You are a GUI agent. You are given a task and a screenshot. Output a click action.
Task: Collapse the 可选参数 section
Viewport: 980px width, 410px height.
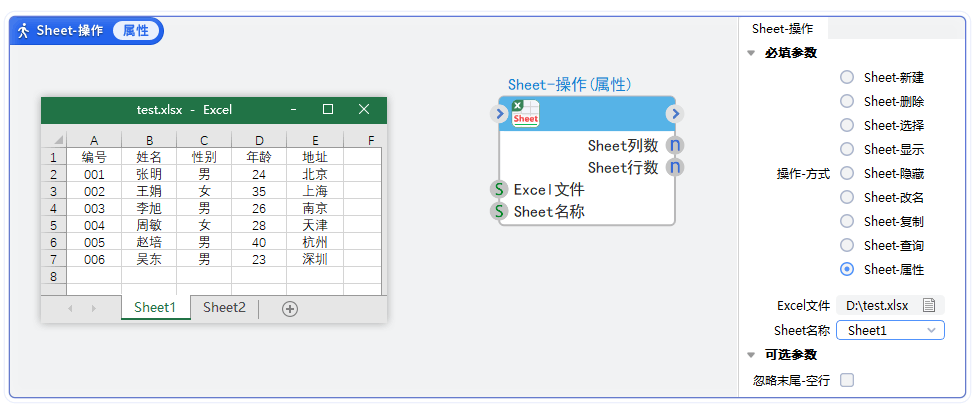click(751, 355)
